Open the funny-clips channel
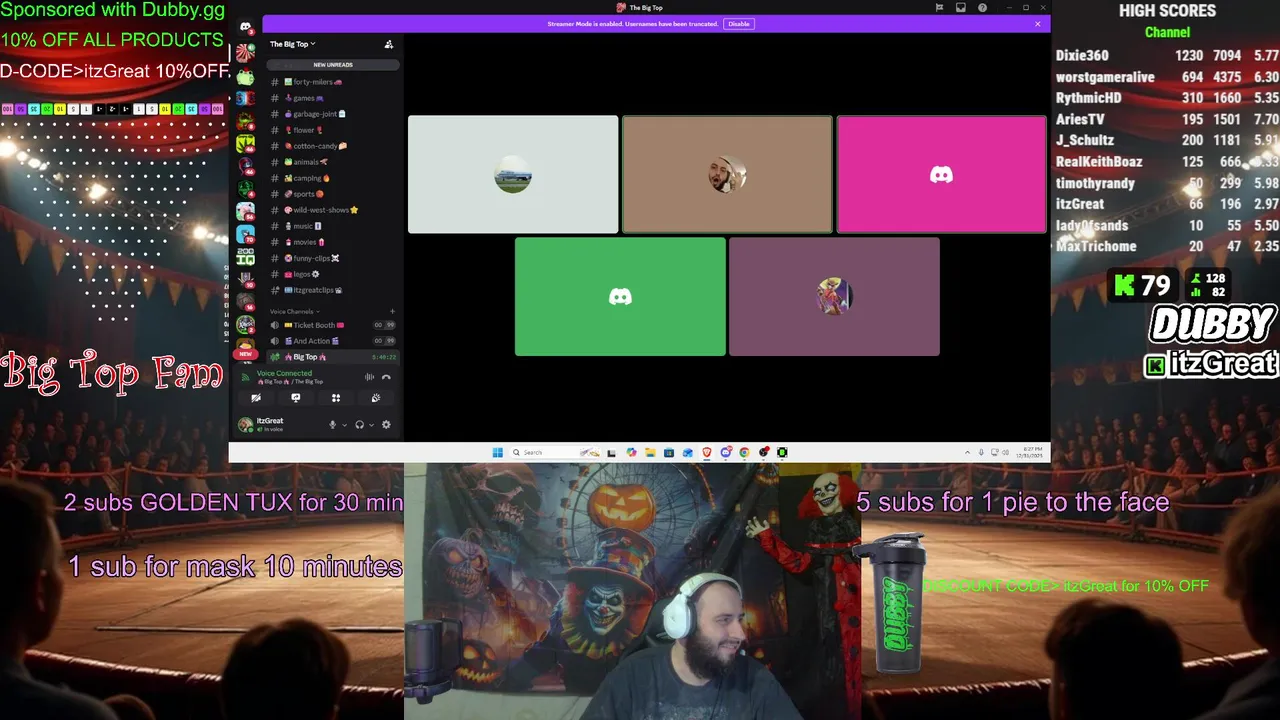This screenshot has width=1280, height=720. pyautogui.click(x=332, y=258)
